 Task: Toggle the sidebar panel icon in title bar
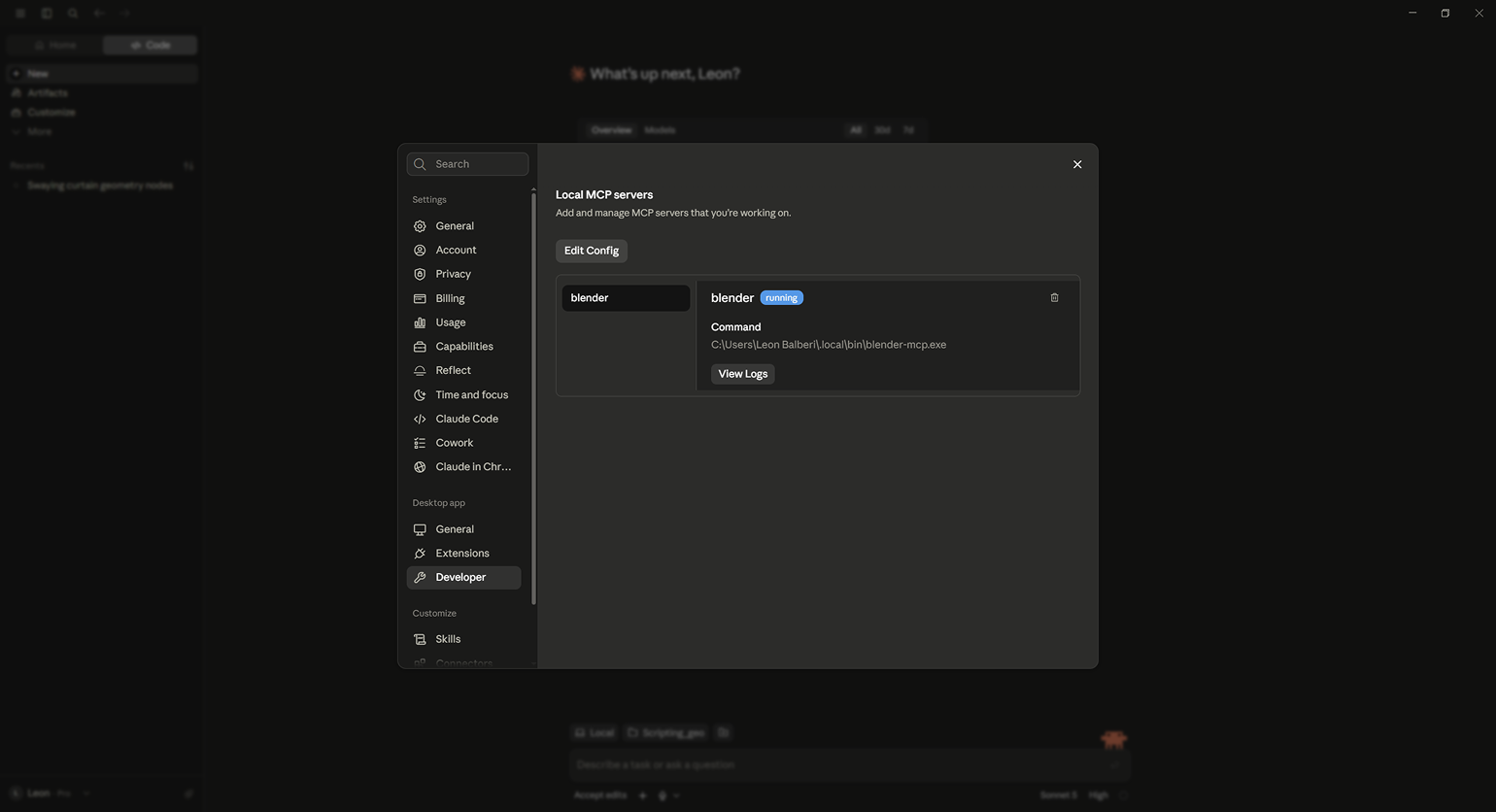(x=47, y=14)
